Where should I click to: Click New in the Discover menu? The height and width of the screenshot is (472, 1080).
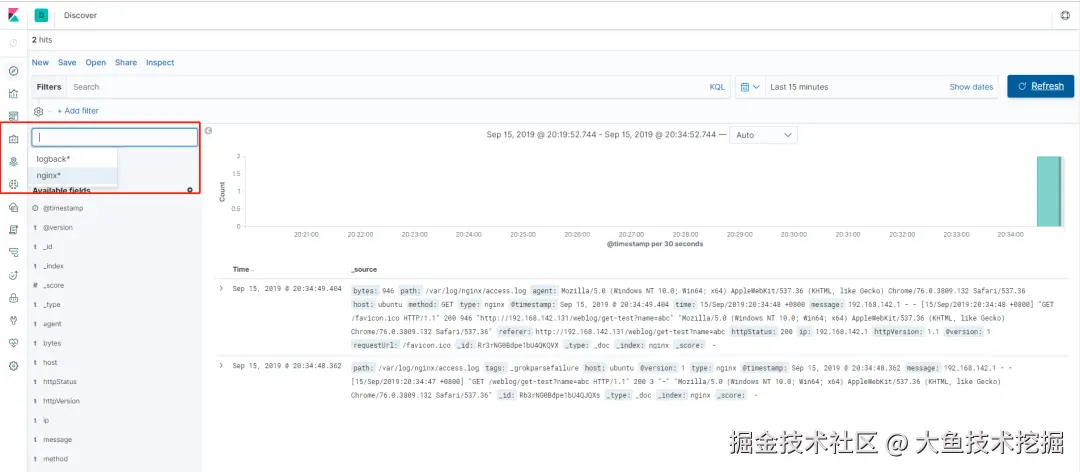tap(41, 63)
